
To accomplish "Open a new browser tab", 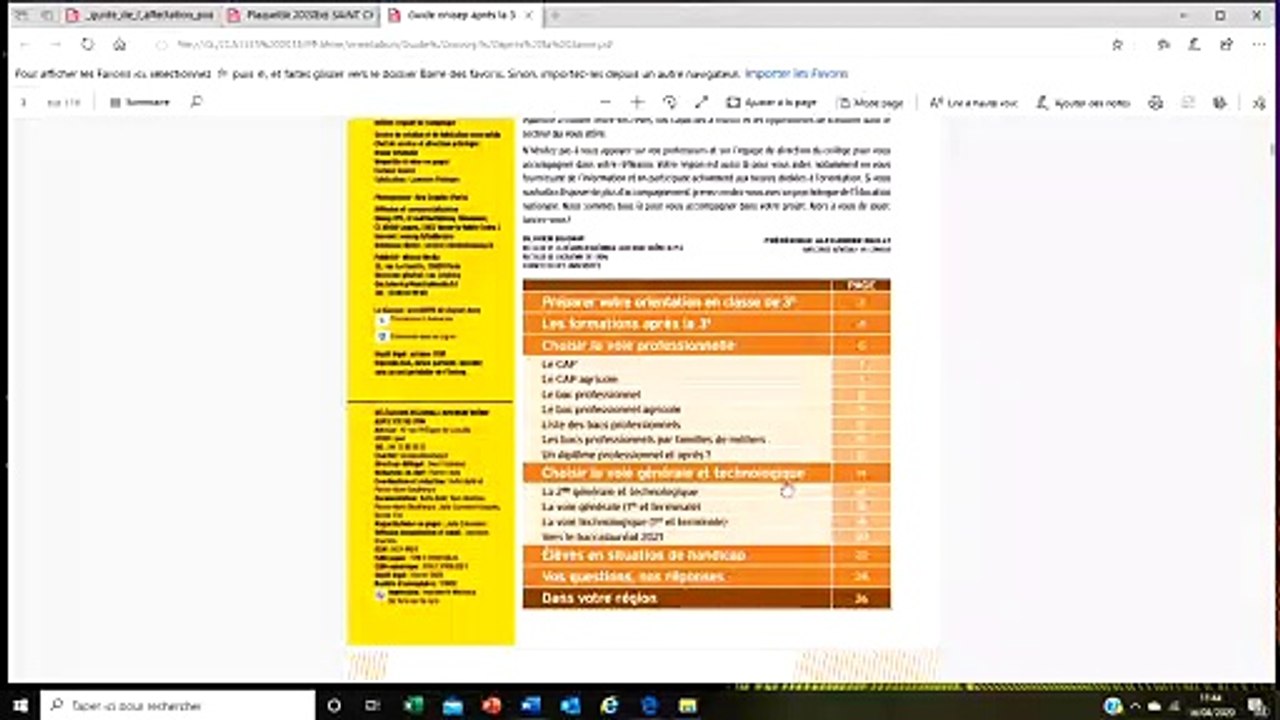I will pos(555,15).
